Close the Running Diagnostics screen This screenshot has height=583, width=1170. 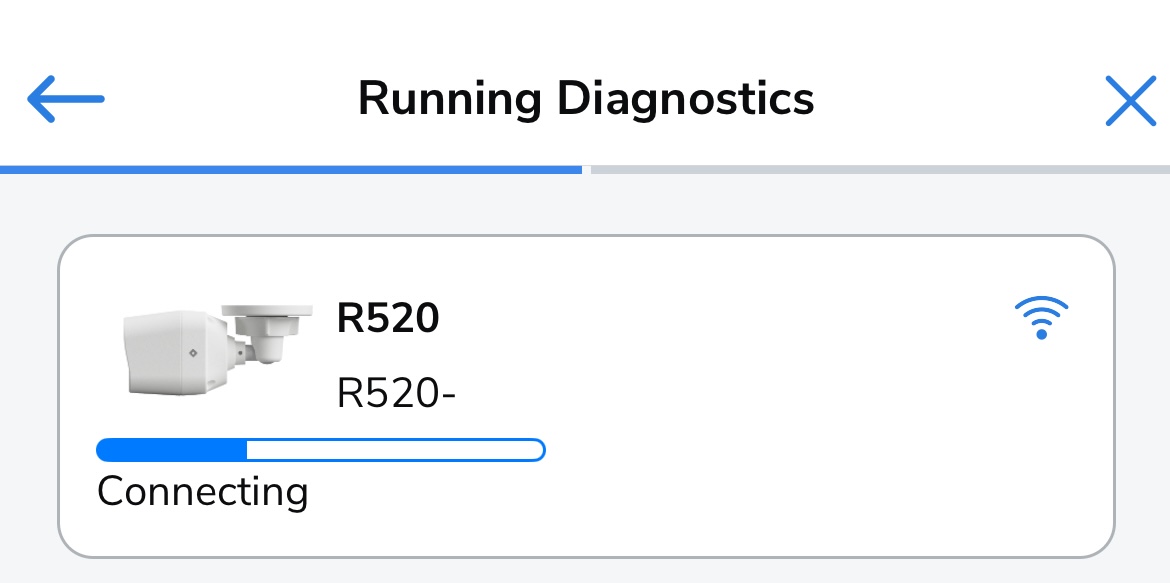coord(1130,100)
